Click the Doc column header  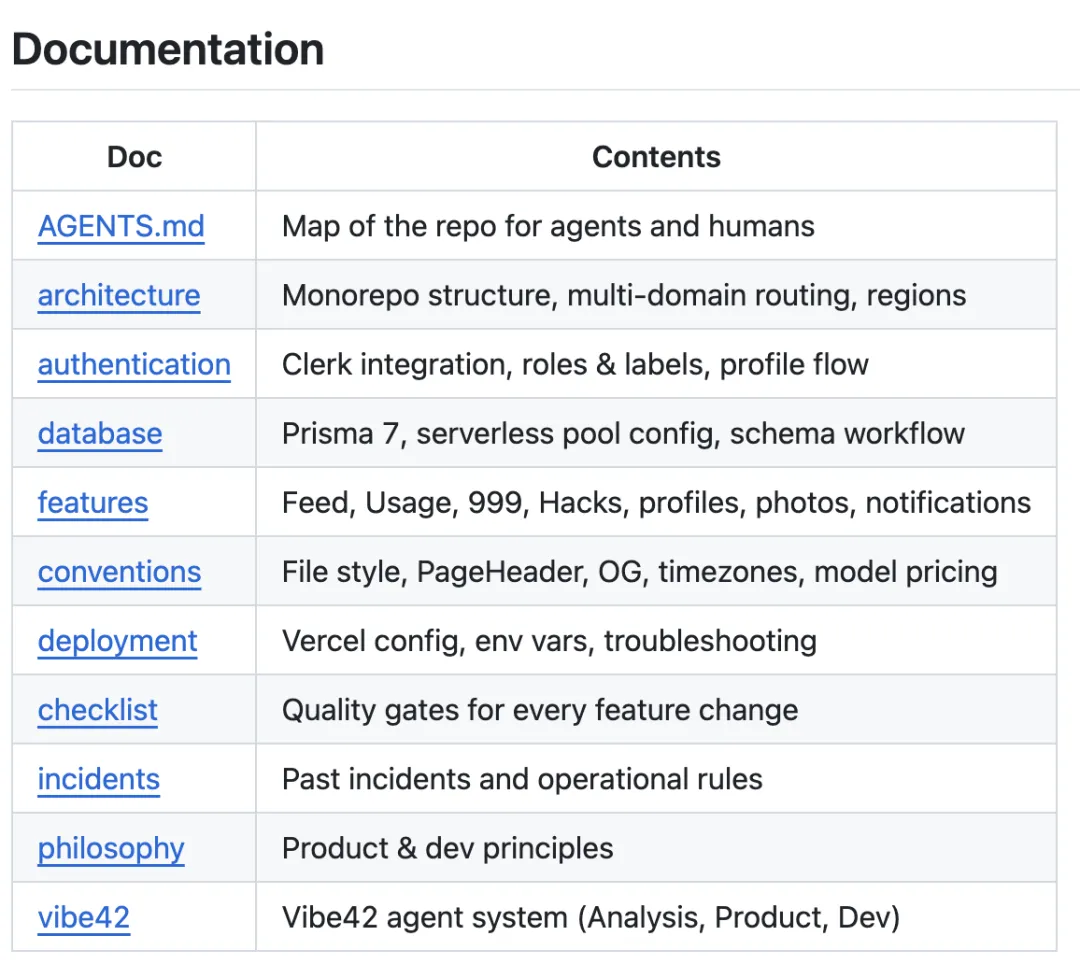tap(134, 157)
